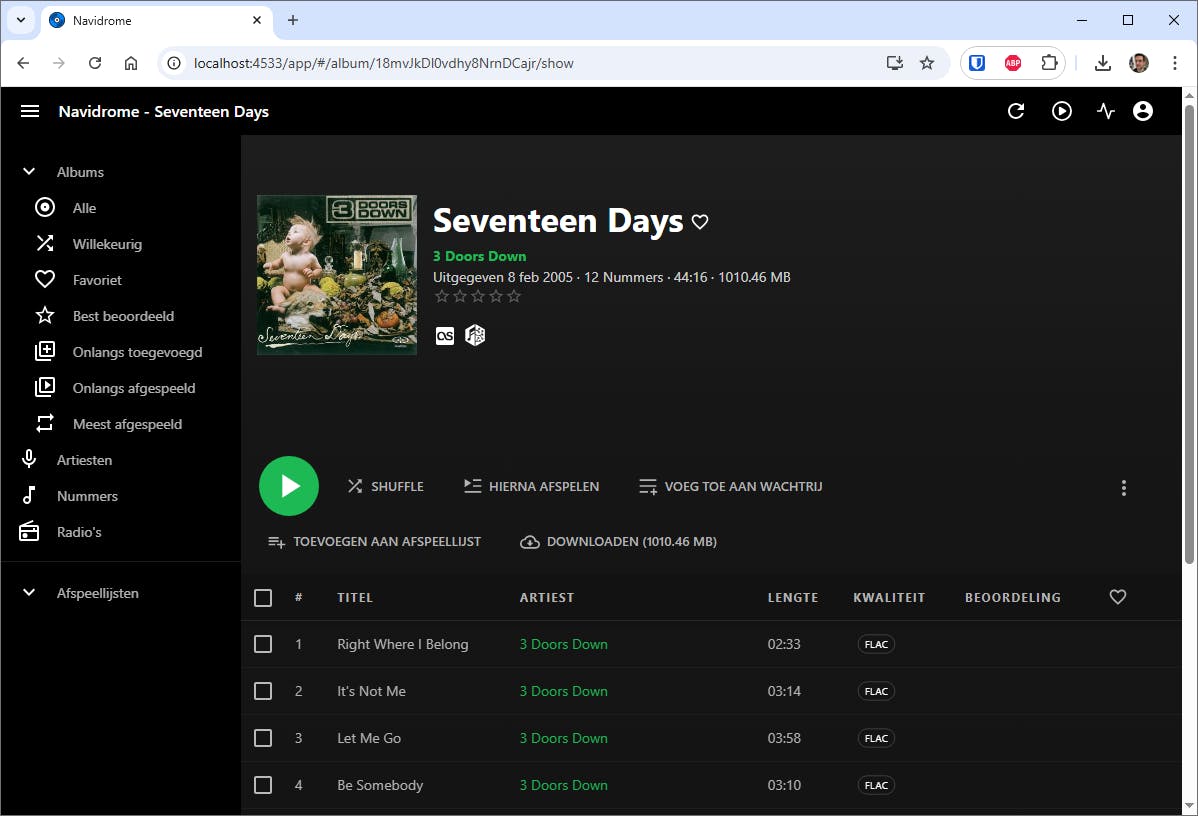Click track title Let Me Go
This screenshot has height=816, width=1198.
369,738
